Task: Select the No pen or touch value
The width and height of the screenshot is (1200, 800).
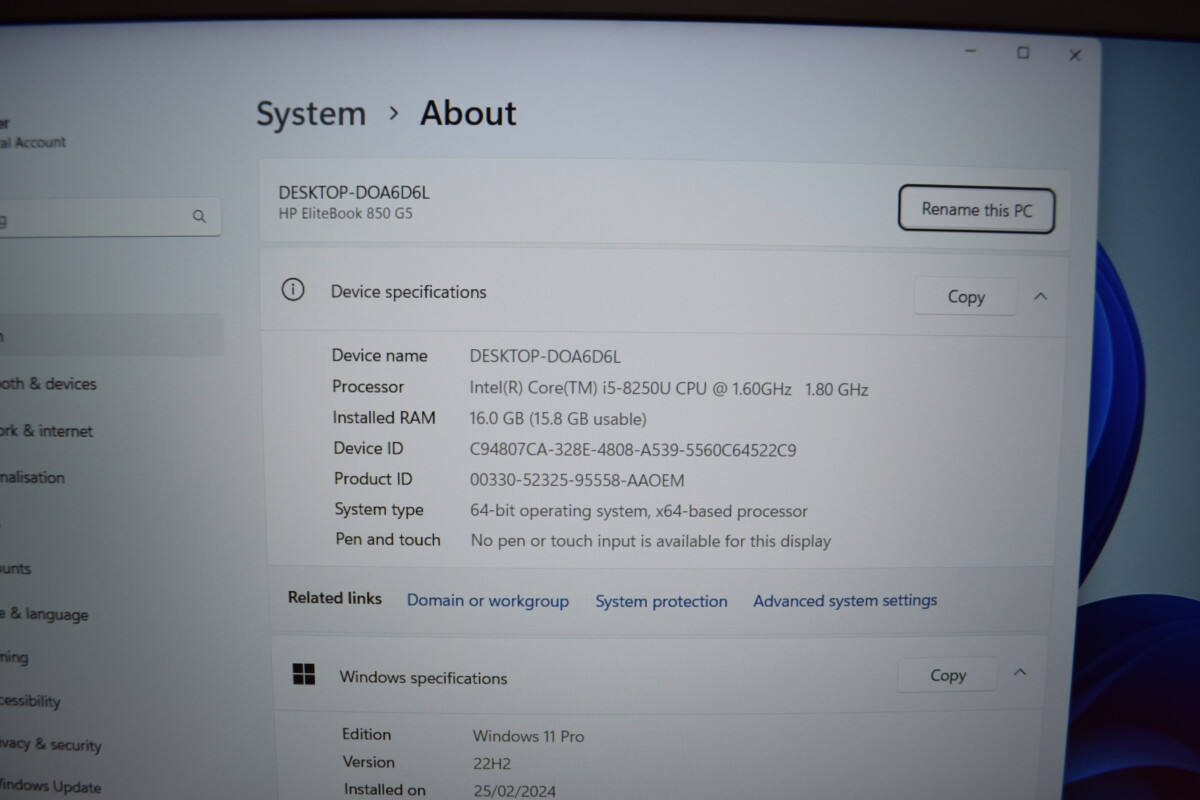Action: pyautogui.click(x=651, y=541)
